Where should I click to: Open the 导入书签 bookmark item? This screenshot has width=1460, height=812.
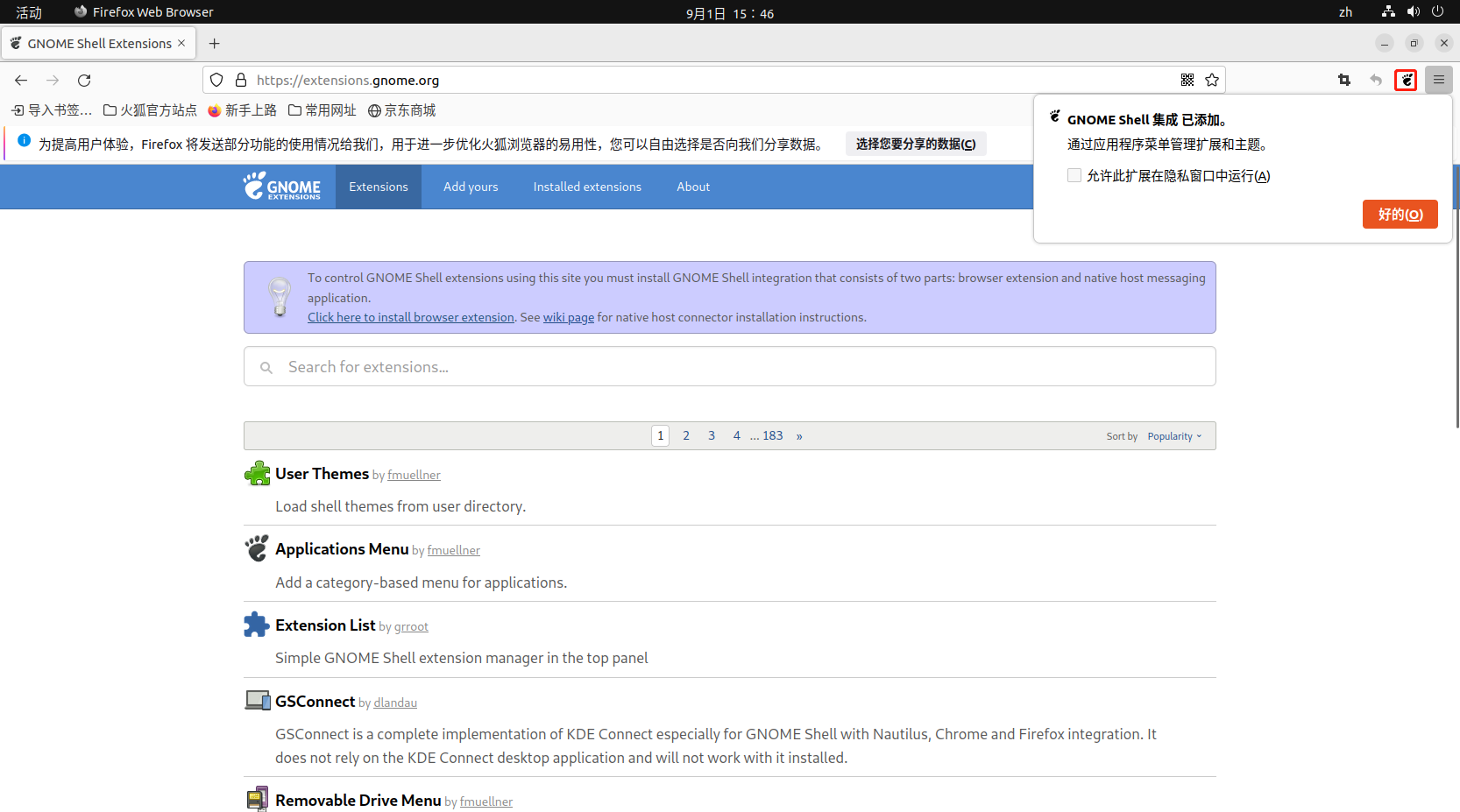[52, 110]
